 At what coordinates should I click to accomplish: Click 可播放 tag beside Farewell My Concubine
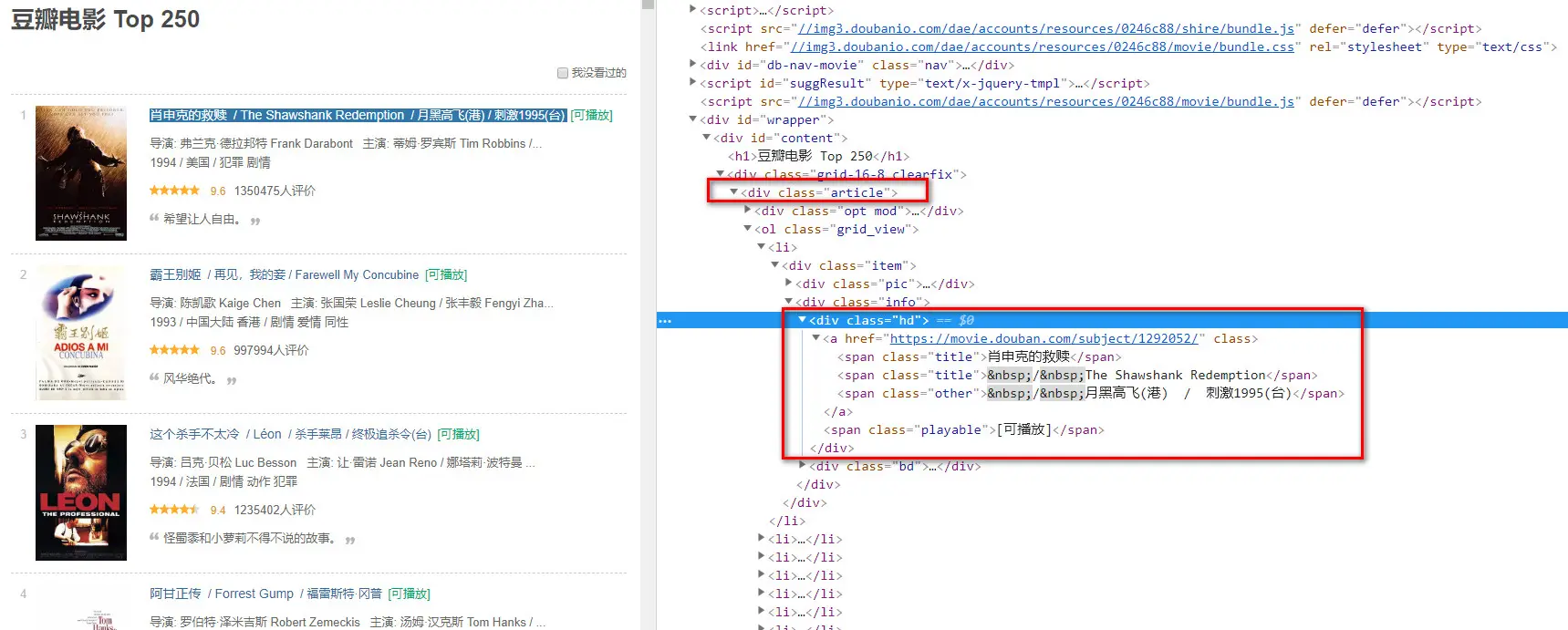[446, 274]
